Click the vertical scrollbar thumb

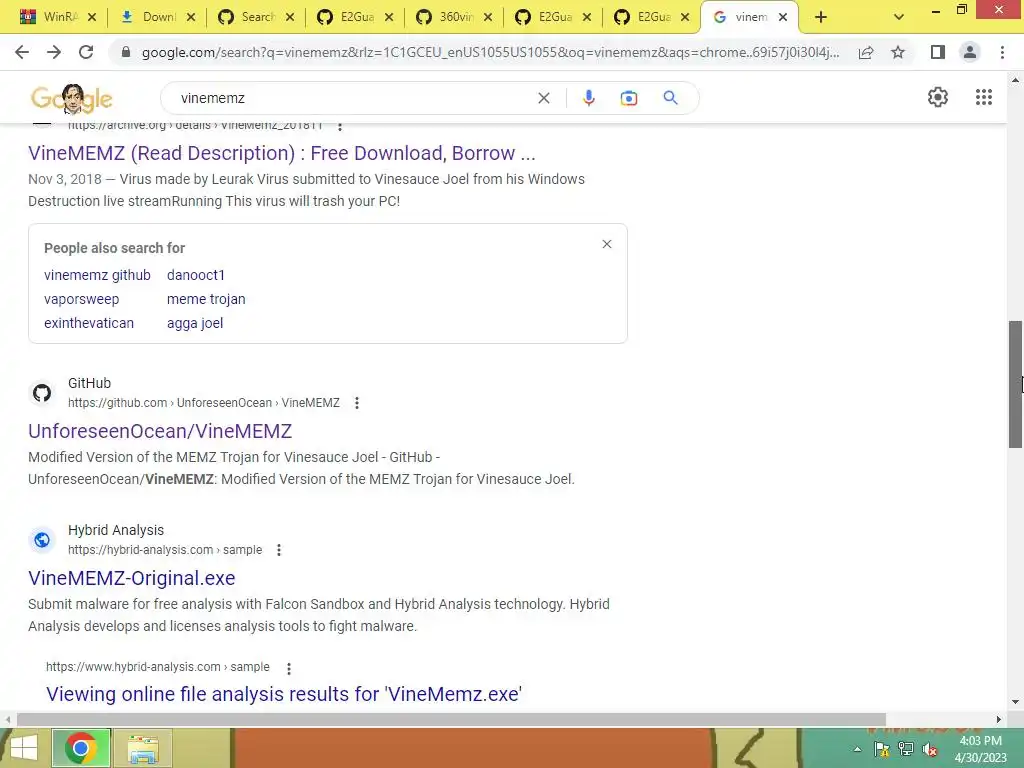tap(1015, 384)
